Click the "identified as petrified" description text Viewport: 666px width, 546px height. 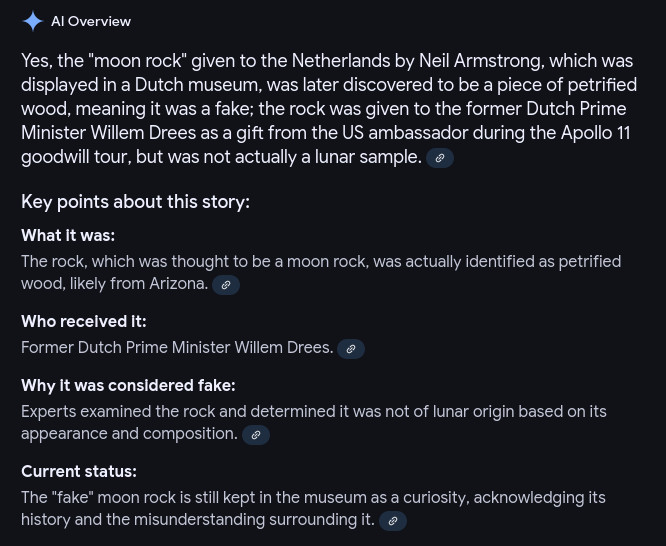543,262
